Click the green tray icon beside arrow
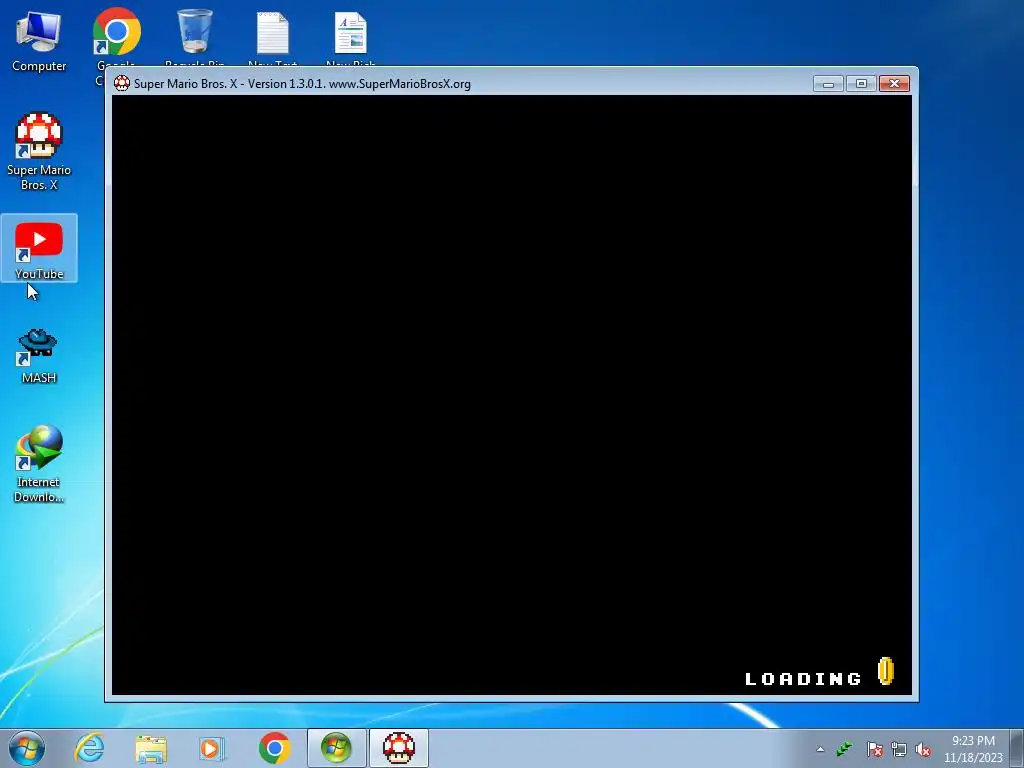1024x768 pixels. coord(844,748)
